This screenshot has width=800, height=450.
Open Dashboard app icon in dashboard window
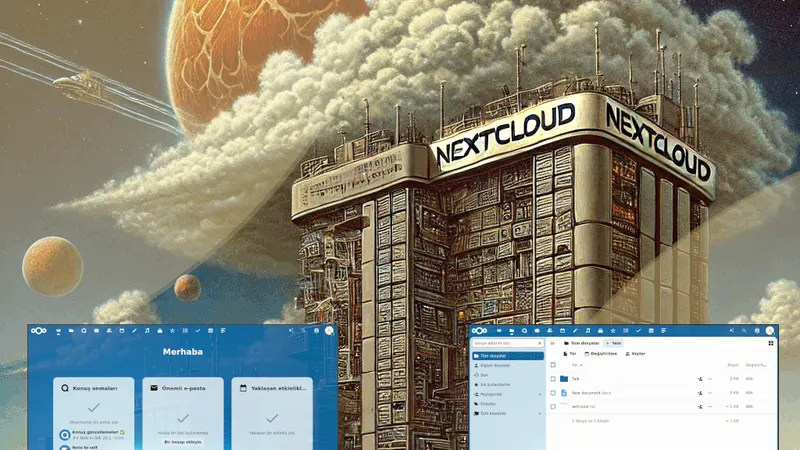pos(58,331)
